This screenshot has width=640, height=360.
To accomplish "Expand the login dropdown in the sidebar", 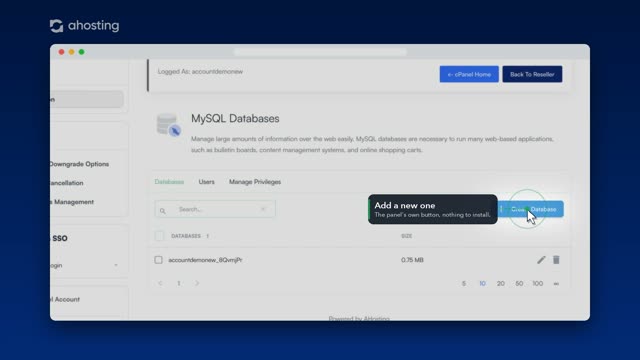I will (x=116, y=265).
